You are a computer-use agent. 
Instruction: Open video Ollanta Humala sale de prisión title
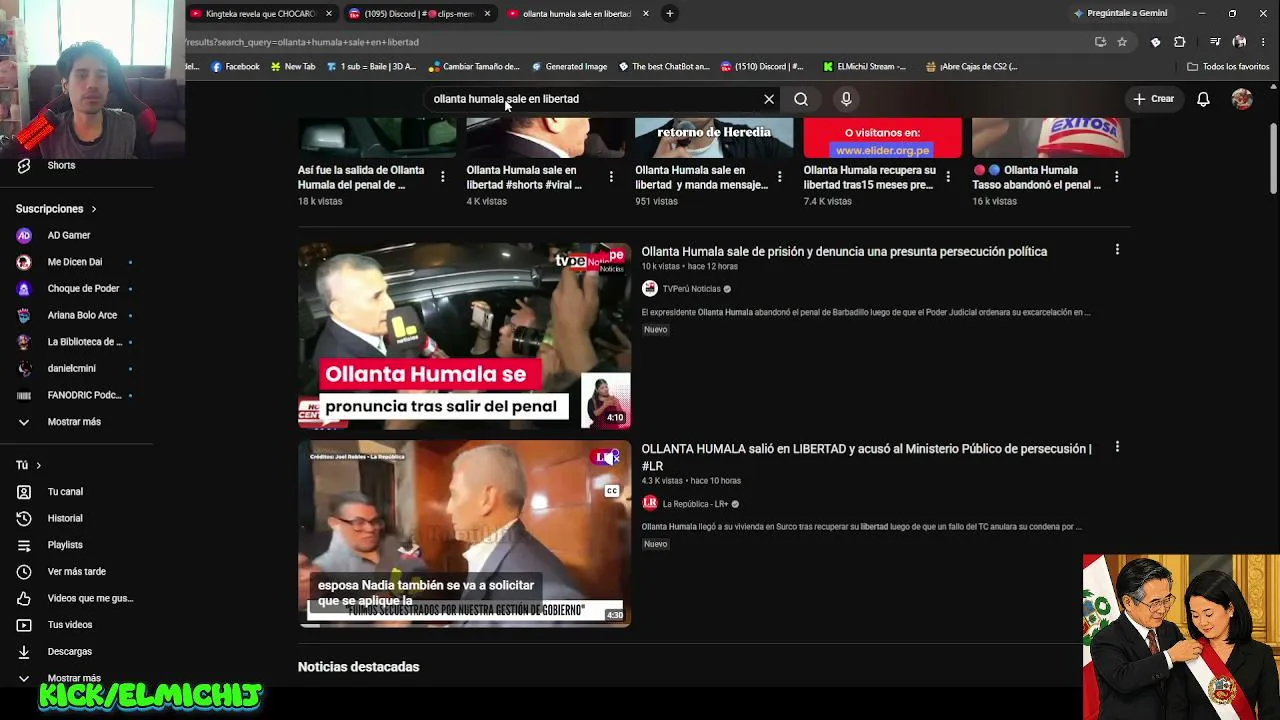(x=844, y=252)
